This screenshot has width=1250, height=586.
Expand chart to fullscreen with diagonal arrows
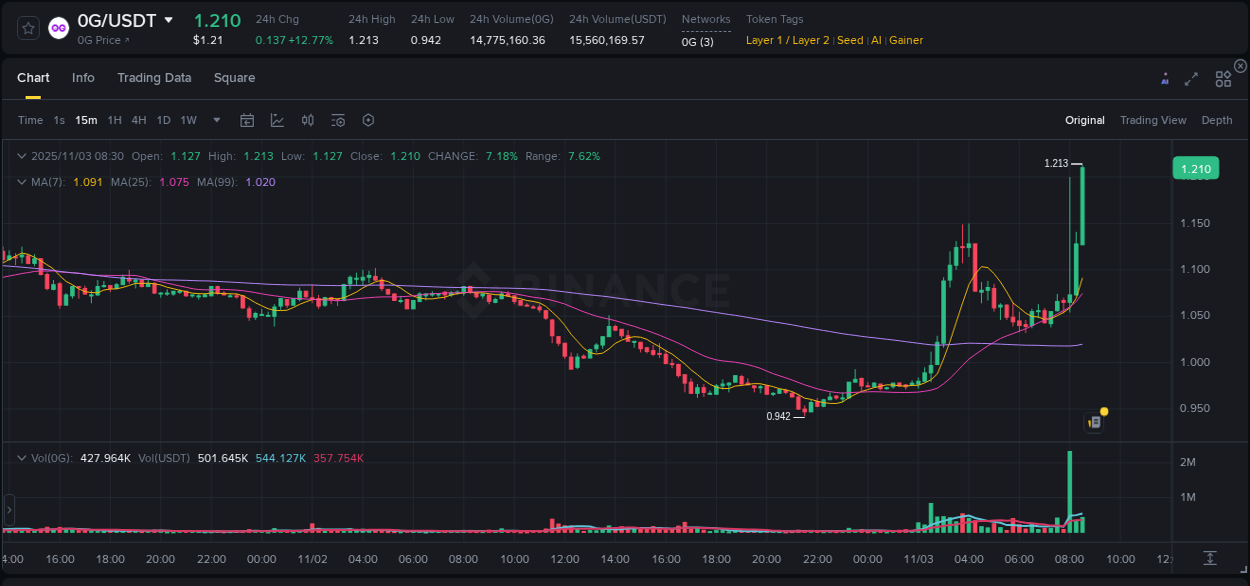(x=1191, y=79)
